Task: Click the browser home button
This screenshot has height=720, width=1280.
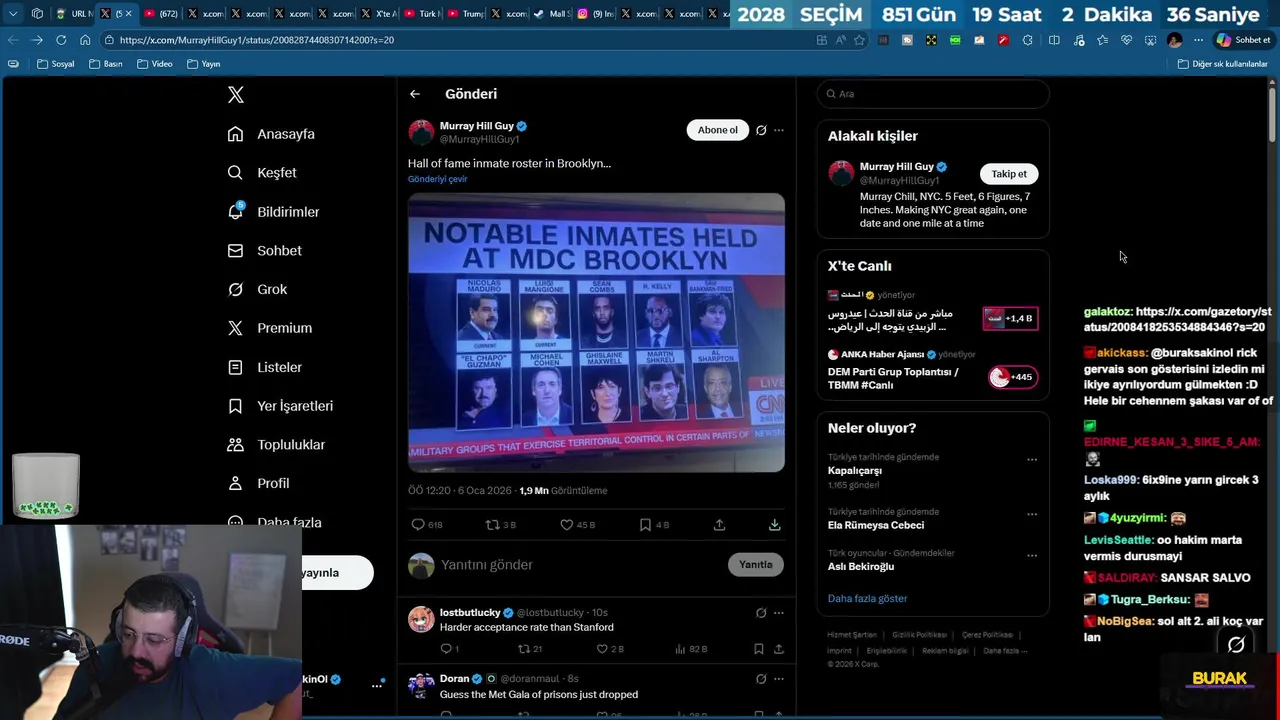Action: 85,40
